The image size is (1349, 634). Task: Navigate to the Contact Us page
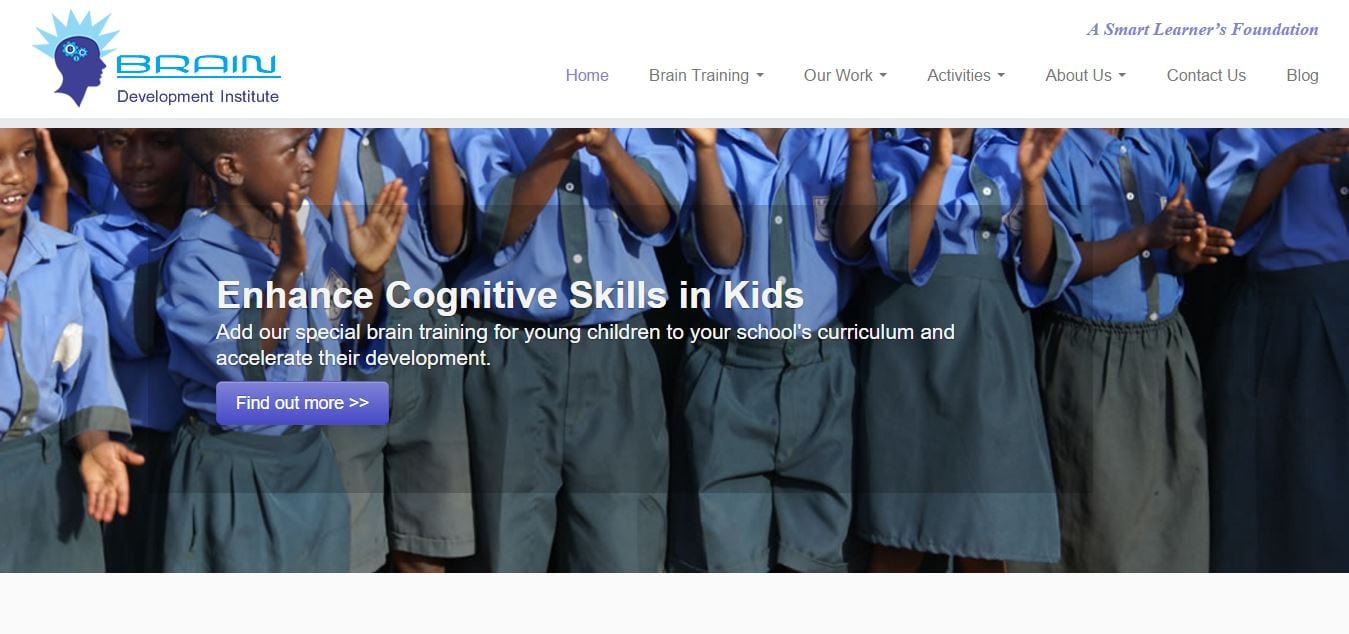tap(1206, 75)
